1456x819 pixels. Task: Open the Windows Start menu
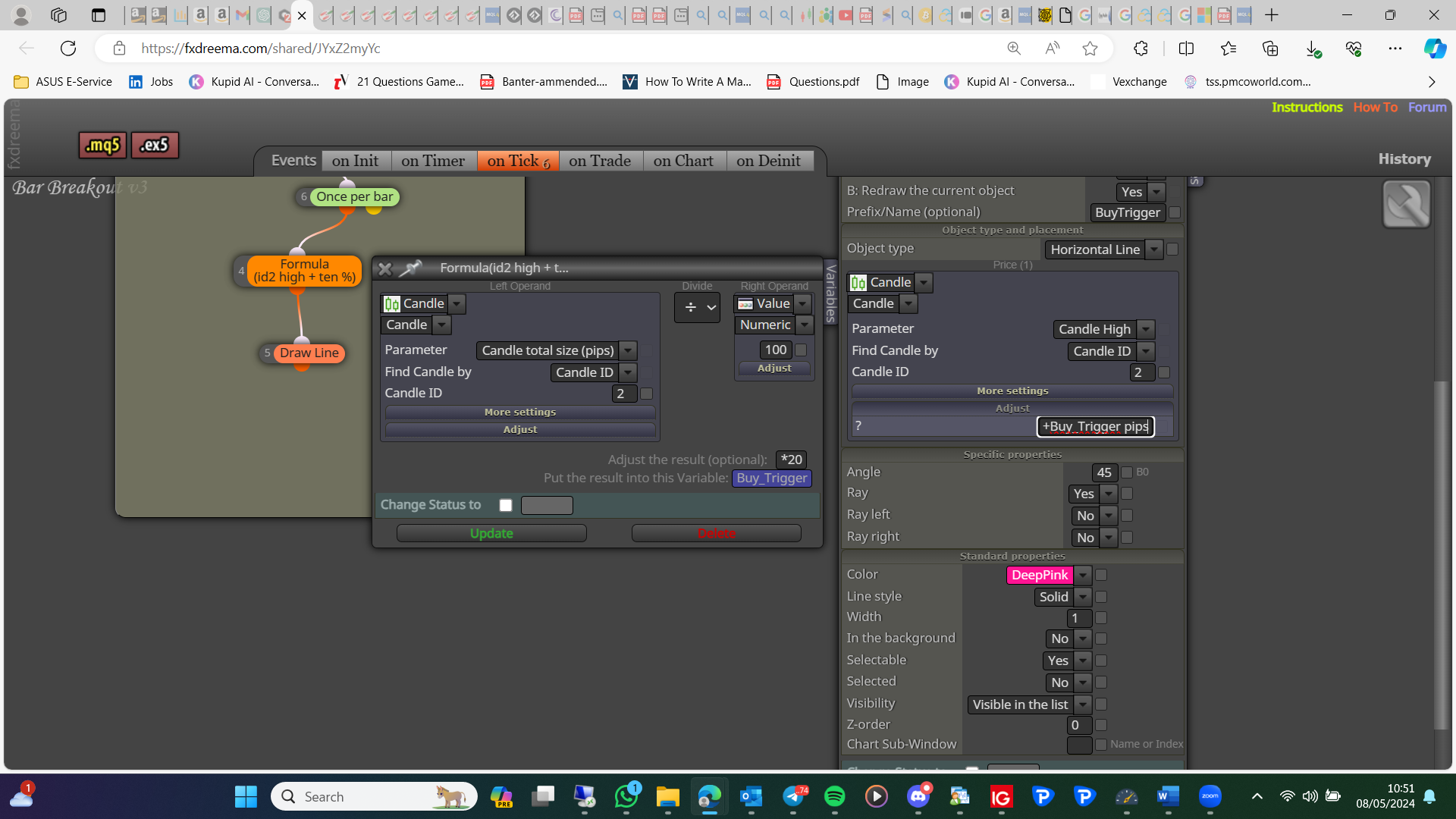click(x=246, y=796)
